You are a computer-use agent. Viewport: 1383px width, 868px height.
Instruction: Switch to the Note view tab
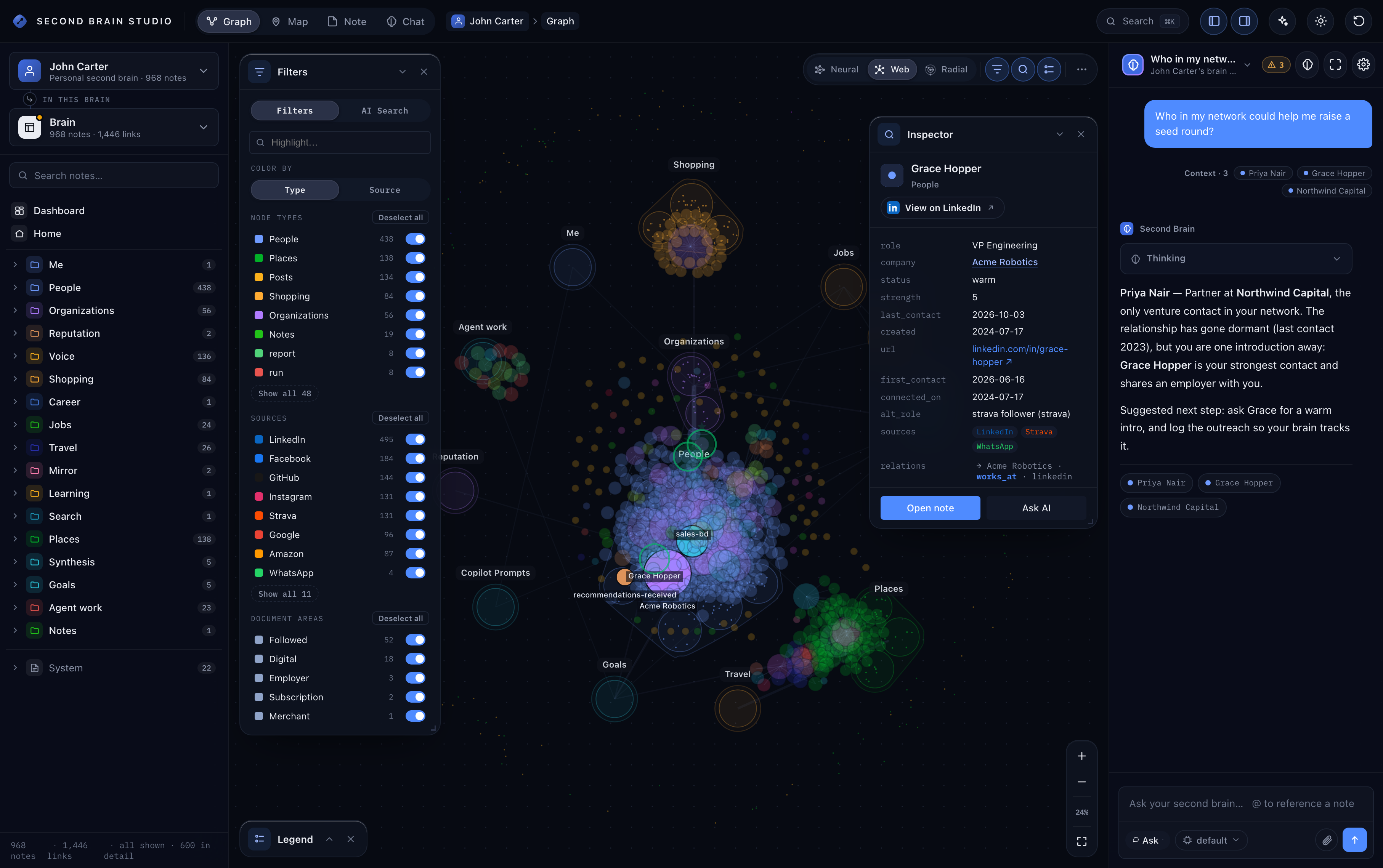pyautogui.click(x=347, y=21)
